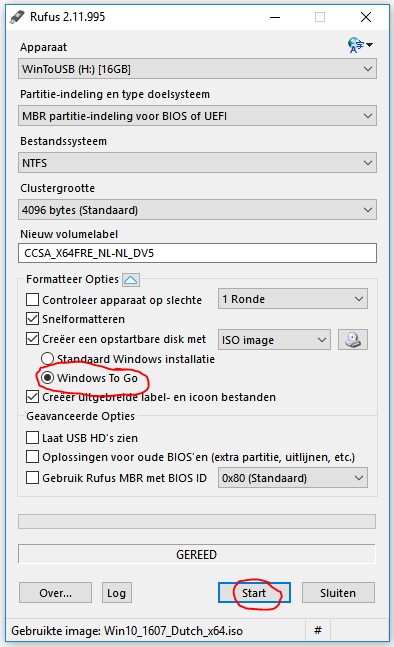Enable Controleer apparaat op slechte checkbox
This screenshot has width=394, height=647.
pos(33,300)
